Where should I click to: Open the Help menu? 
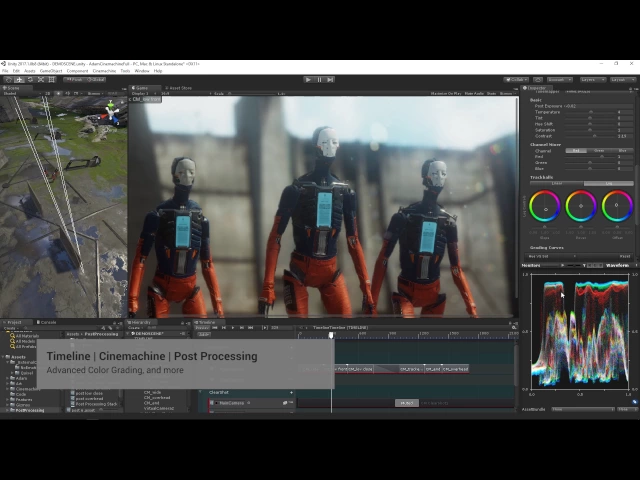click(x=158, y=71)
